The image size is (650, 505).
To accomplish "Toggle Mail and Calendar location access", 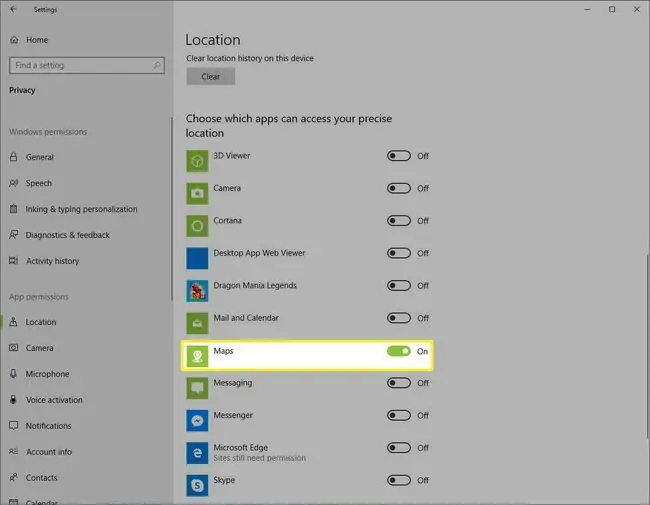I will tap(399, 318).
